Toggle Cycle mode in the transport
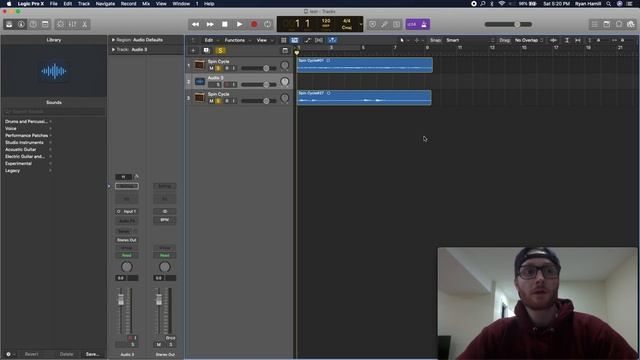Screen dimensions: 640x360 click(x=267, y=24)
